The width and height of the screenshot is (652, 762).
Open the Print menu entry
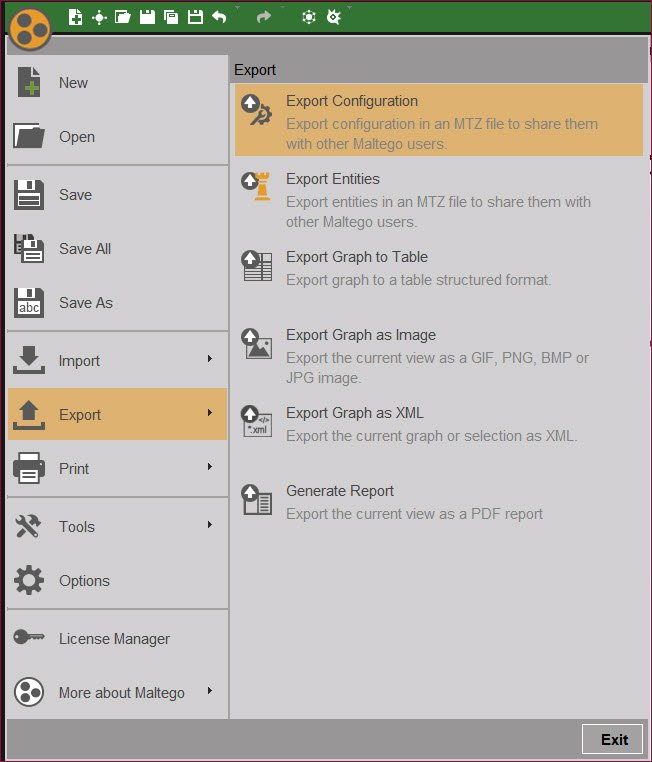(x=118, y=468)
